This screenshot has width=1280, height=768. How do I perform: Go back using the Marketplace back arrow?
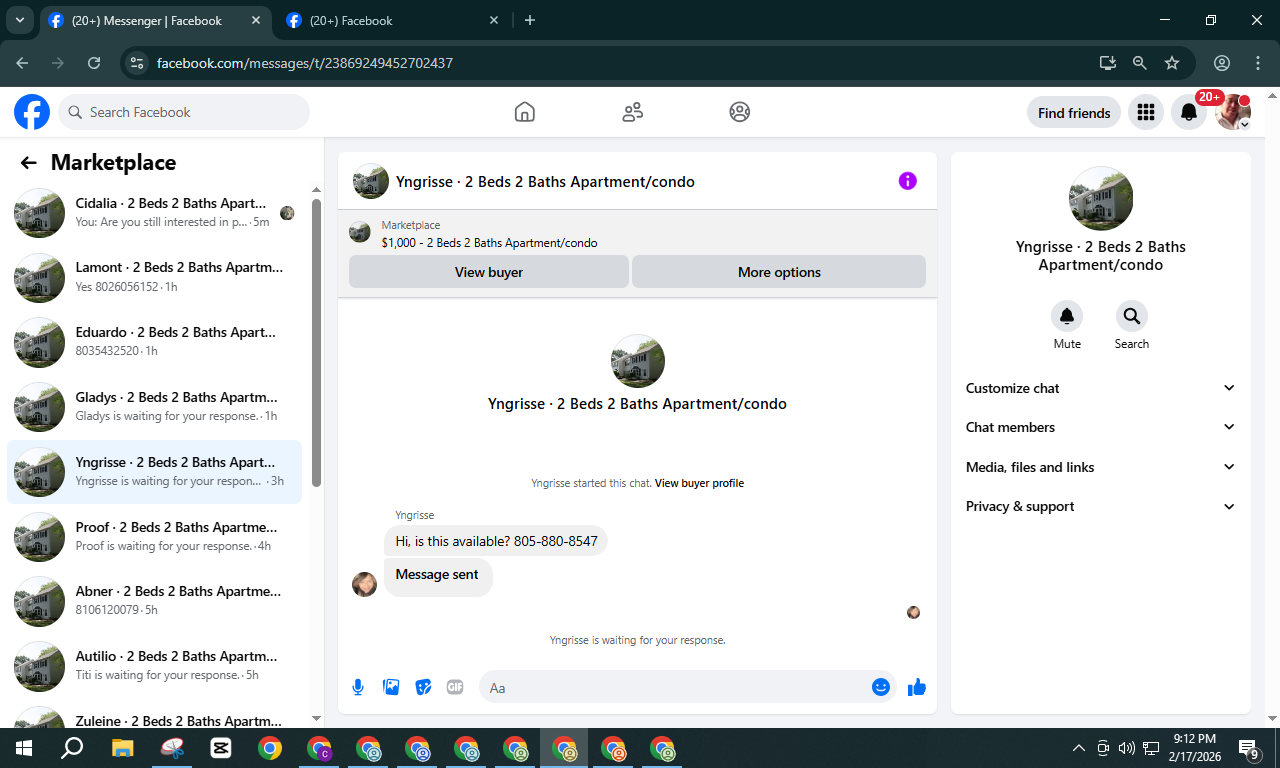tap(28, 163)
